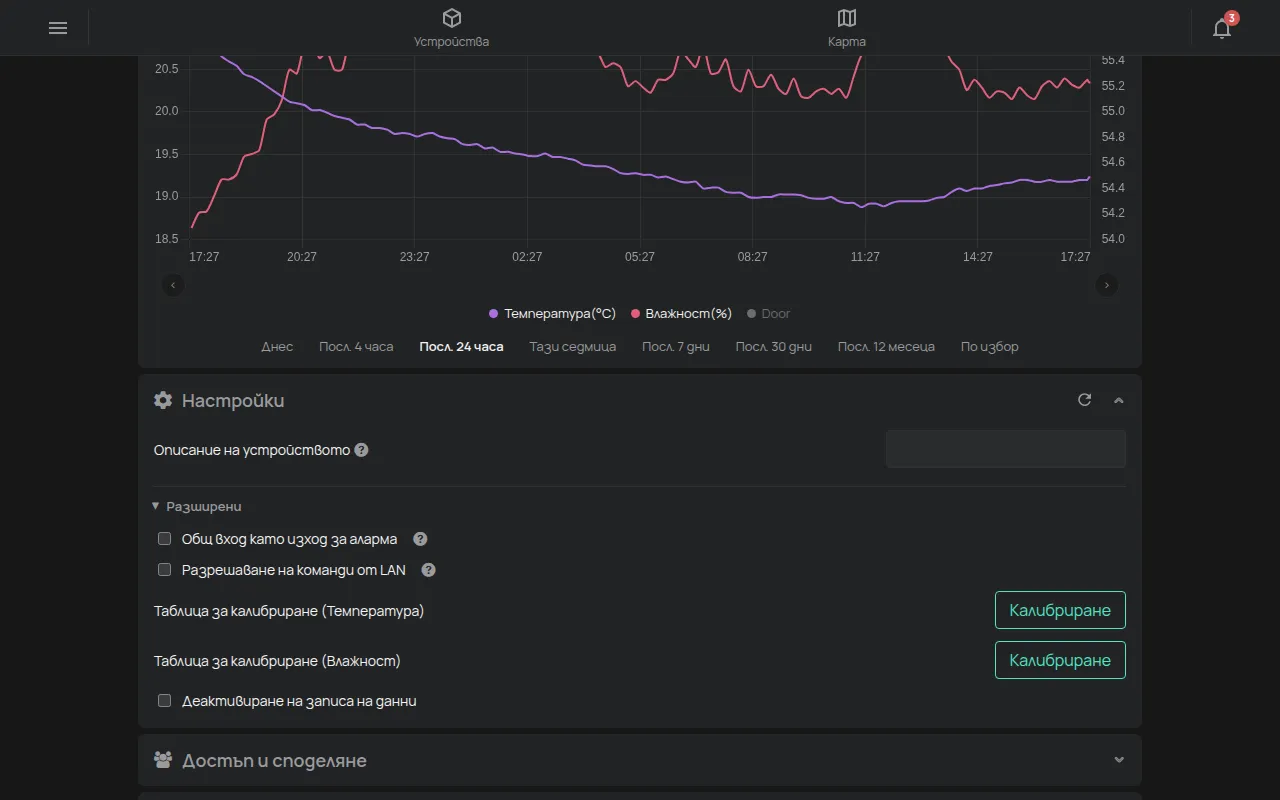
Task: Open the hamburger menu
Action: point(58,28)
